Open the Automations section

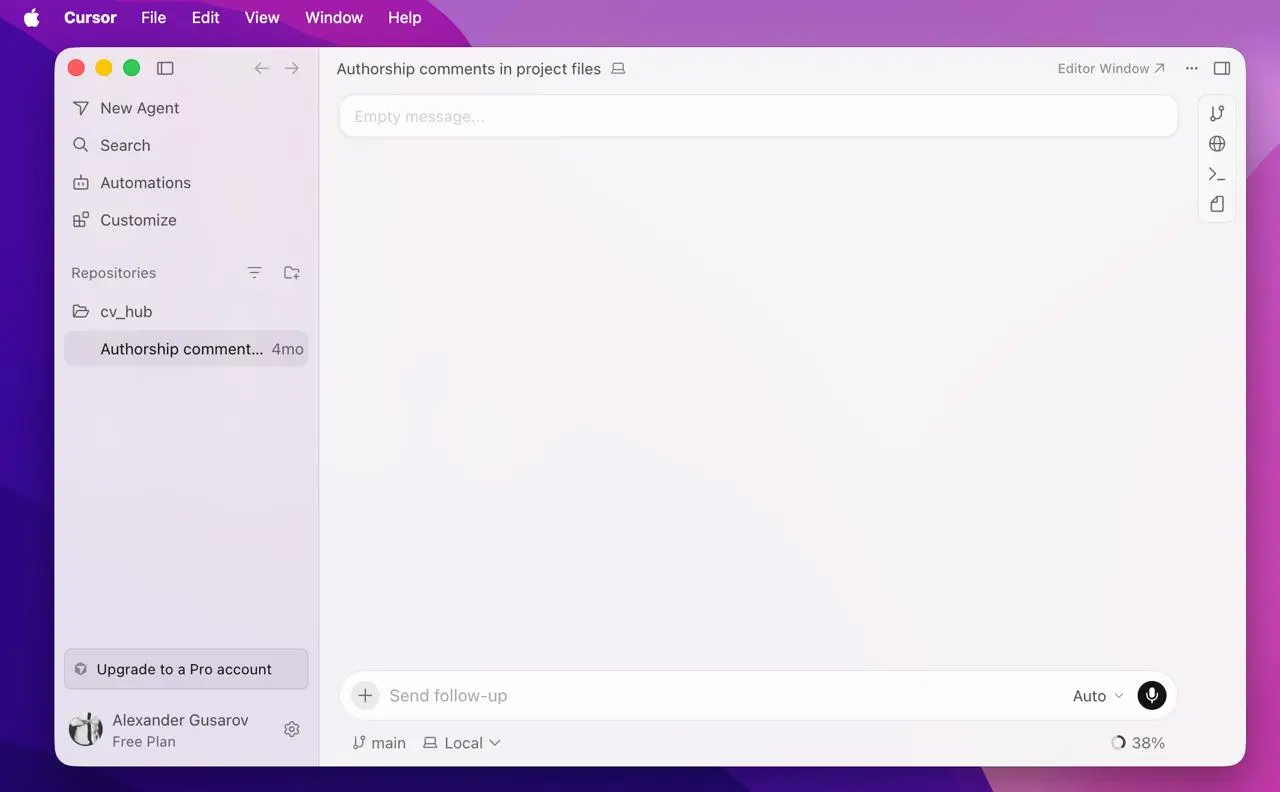pos(186,183)
